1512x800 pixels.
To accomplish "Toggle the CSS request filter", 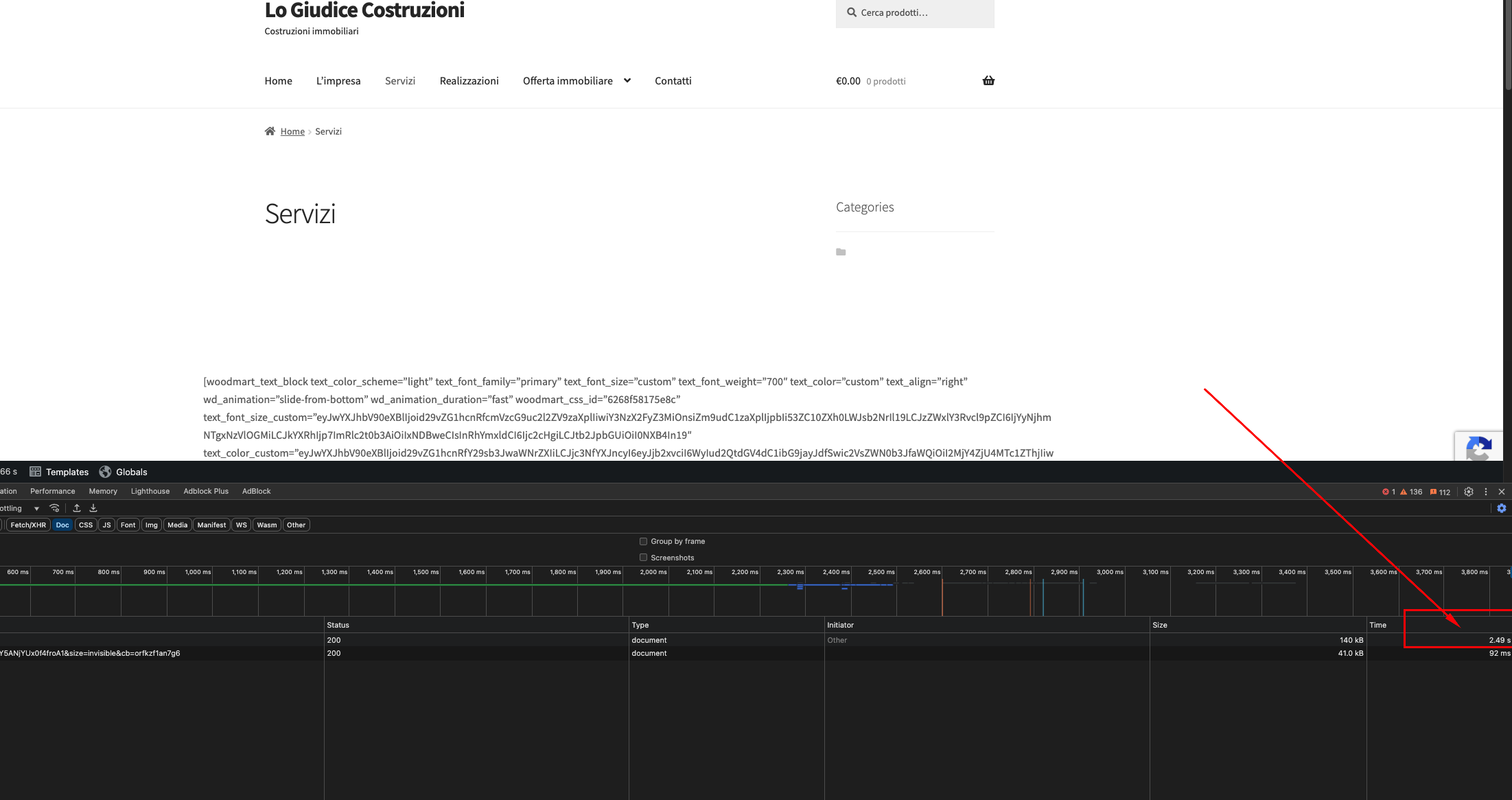I will point(86,525).
